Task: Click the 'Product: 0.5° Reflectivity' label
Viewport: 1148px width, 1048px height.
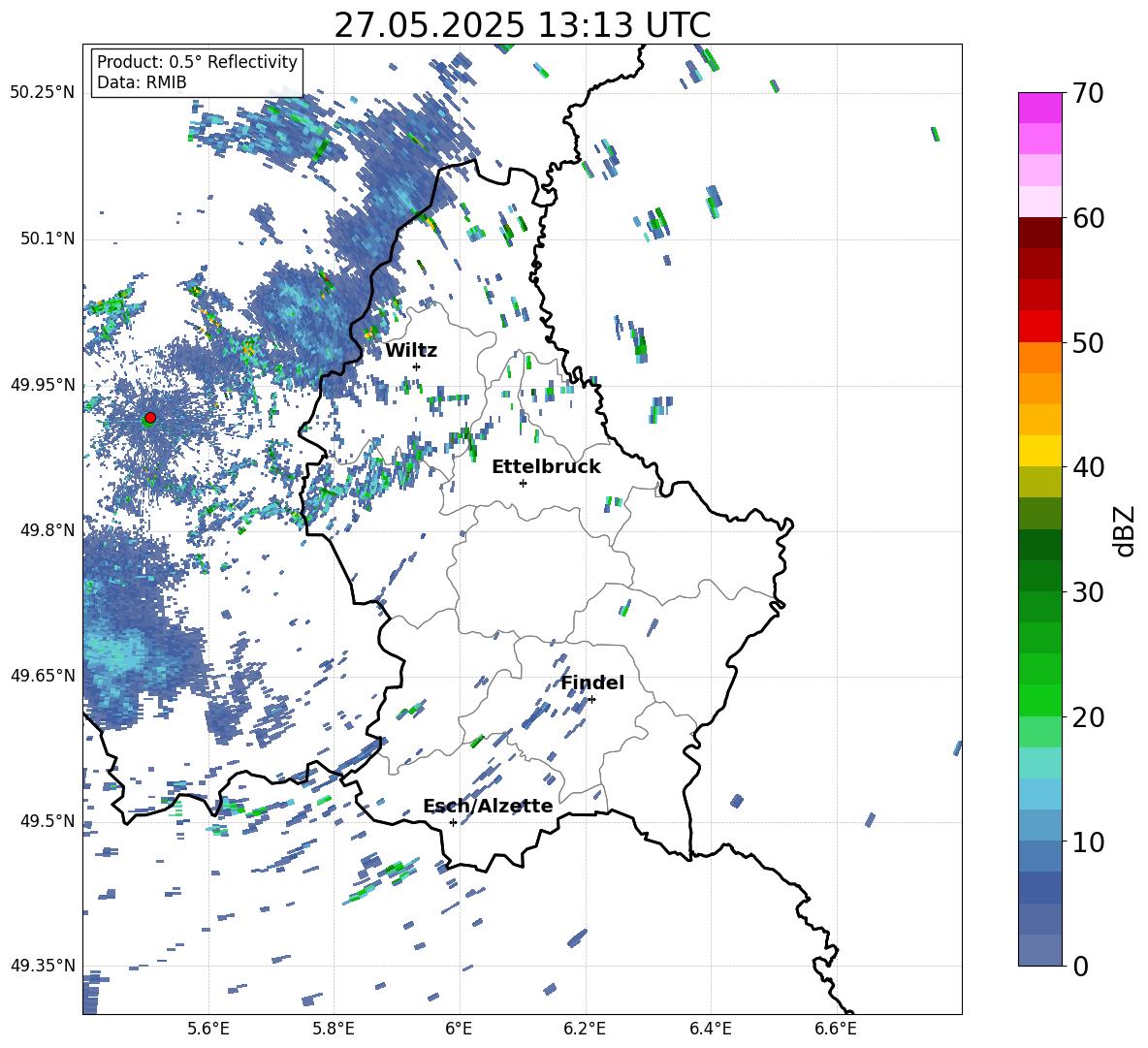Action: [197, 62]
